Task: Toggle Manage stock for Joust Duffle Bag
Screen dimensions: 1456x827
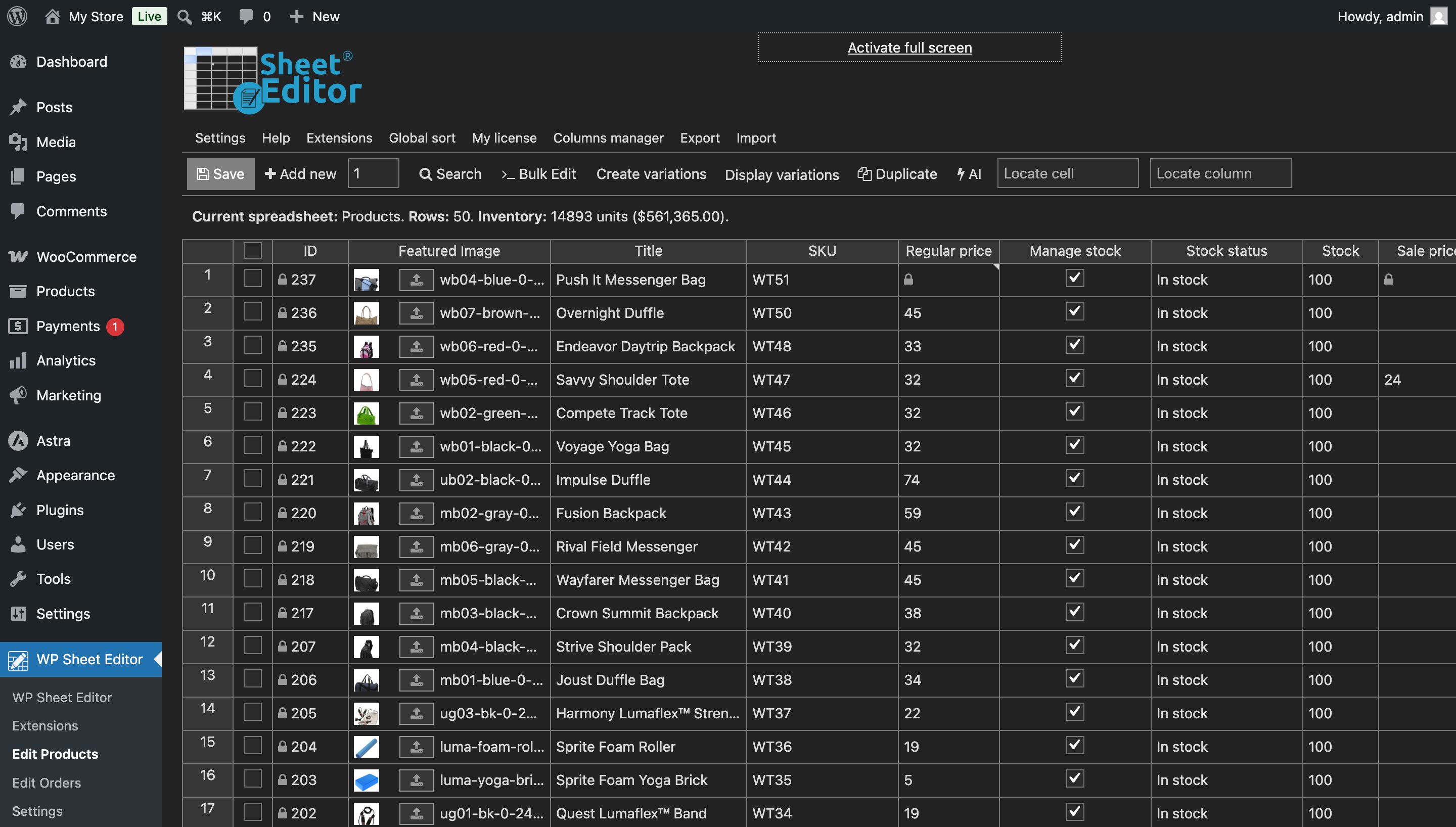Action: point(1075,678)
